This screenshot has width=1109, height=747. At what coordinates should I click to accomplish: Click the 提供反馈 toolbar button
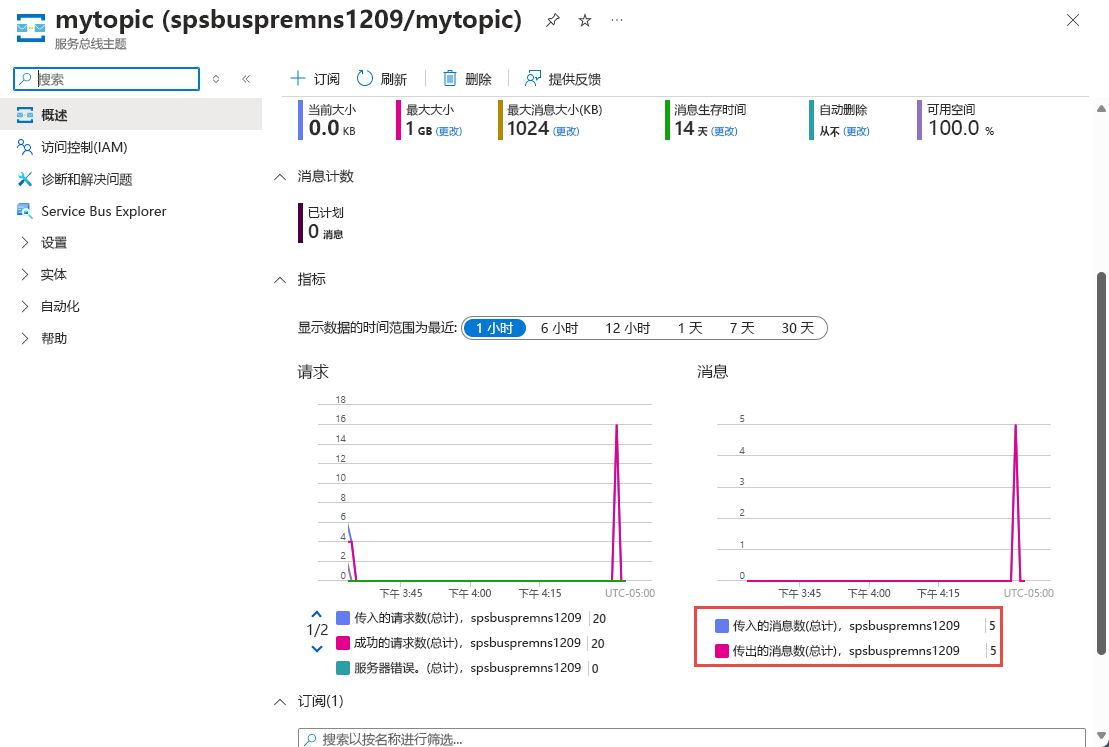click(563, 79)
